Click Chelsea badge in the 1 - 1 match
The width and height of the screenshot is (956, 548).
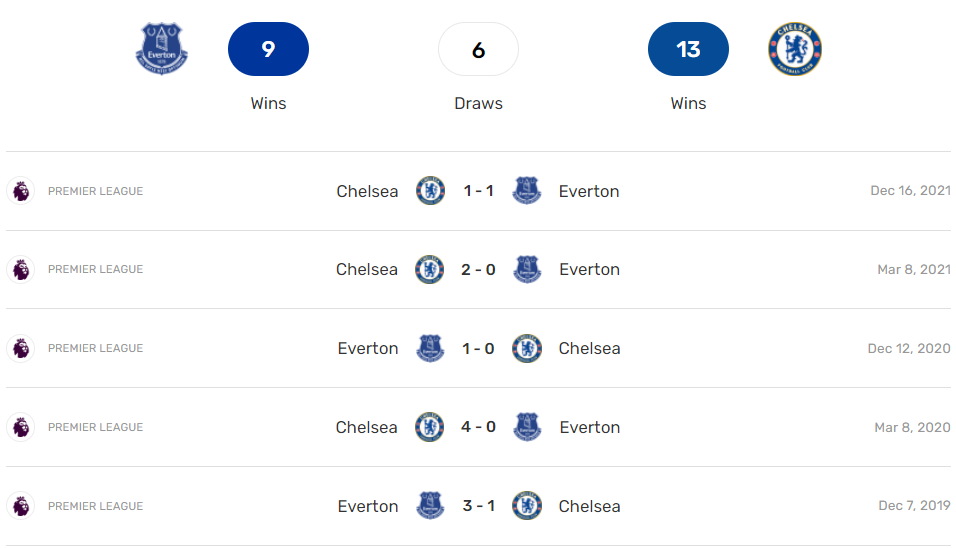click(x=430, y=191)
